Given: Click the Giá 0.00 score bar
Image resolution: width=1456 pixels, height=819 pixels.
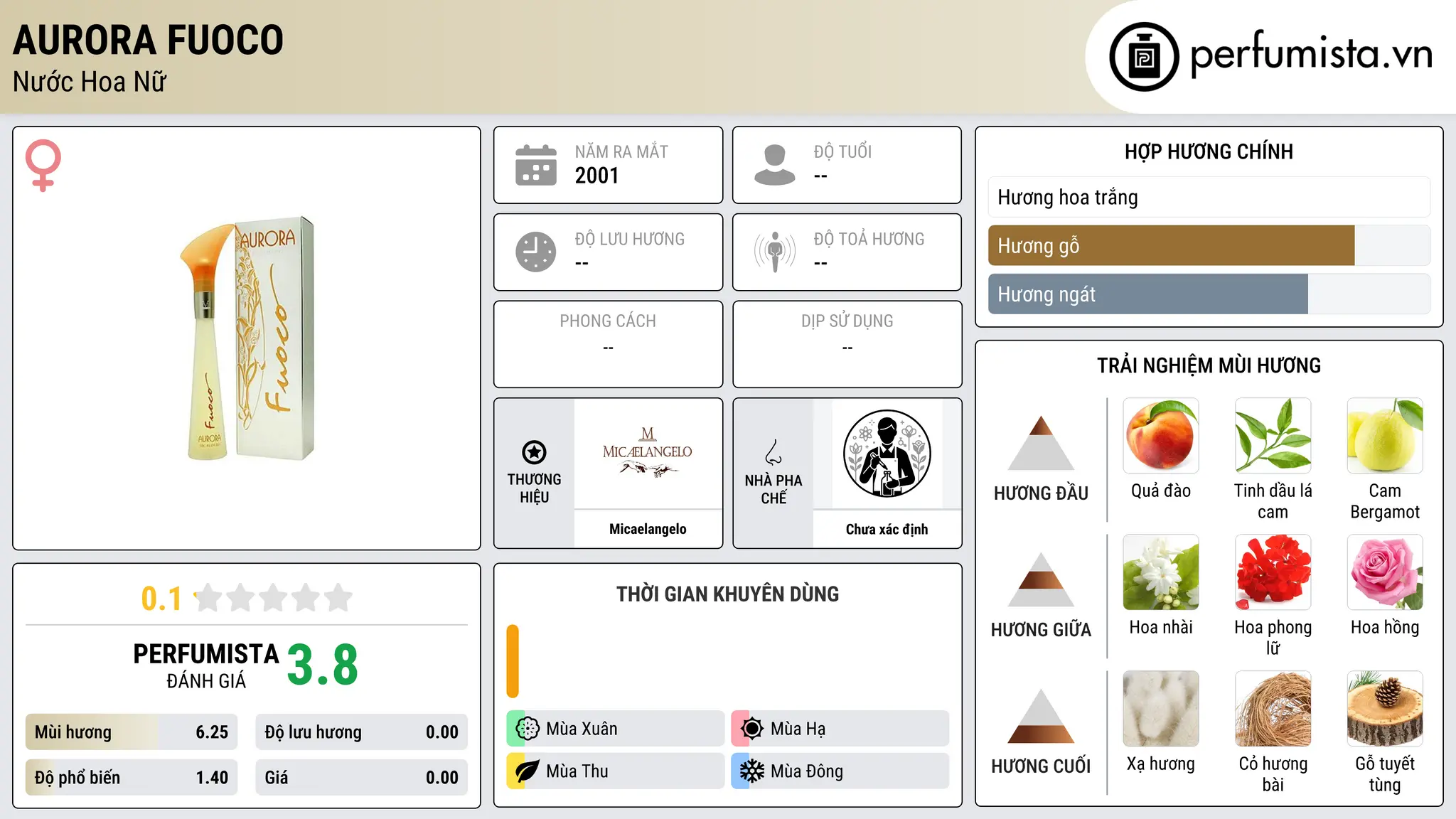Looking at the screenshot, I should [x=362, y=778].
